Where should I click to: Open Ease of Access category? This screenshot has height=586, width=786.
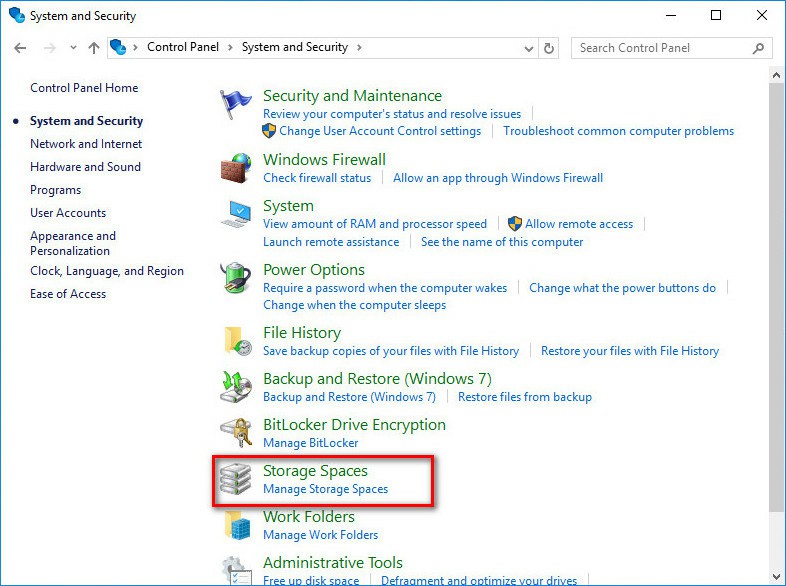pos(68,294)
